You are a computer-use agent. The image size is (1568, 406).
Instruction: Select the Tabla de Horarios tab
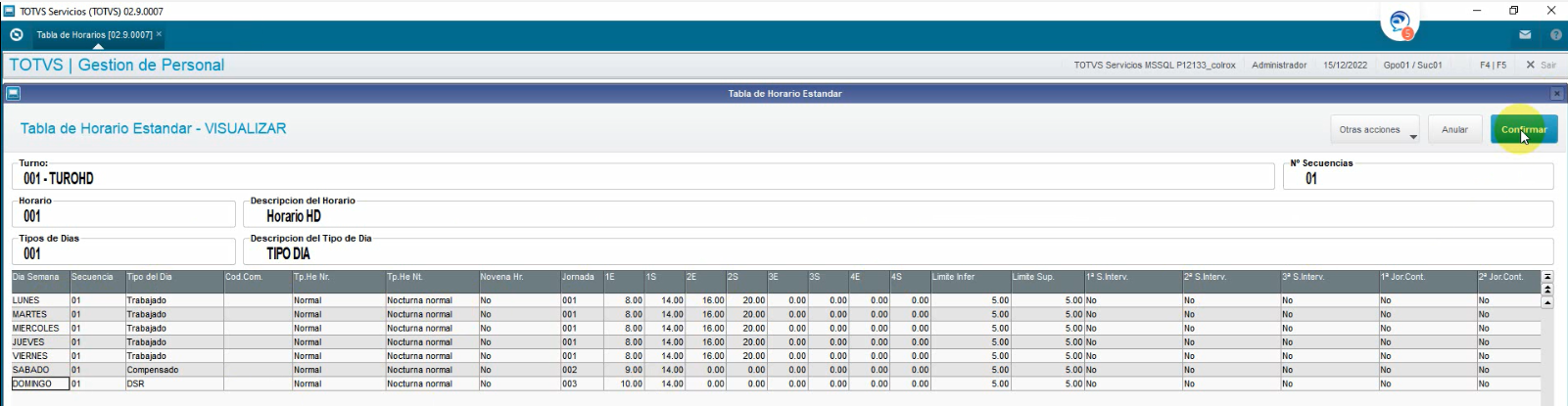click(94, 34)
